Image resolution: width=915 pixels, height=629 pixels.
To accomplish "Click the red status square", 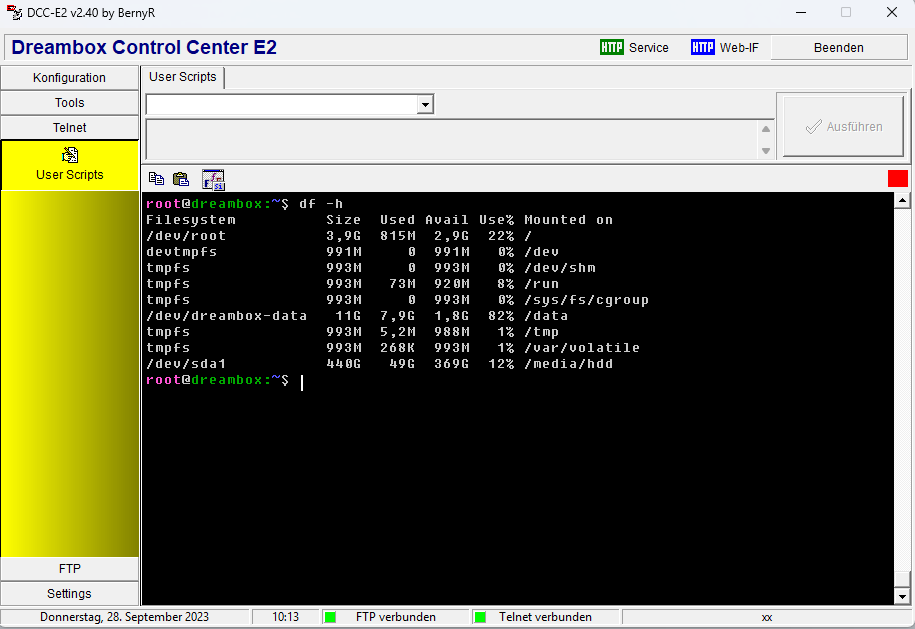I will (897, 178).
